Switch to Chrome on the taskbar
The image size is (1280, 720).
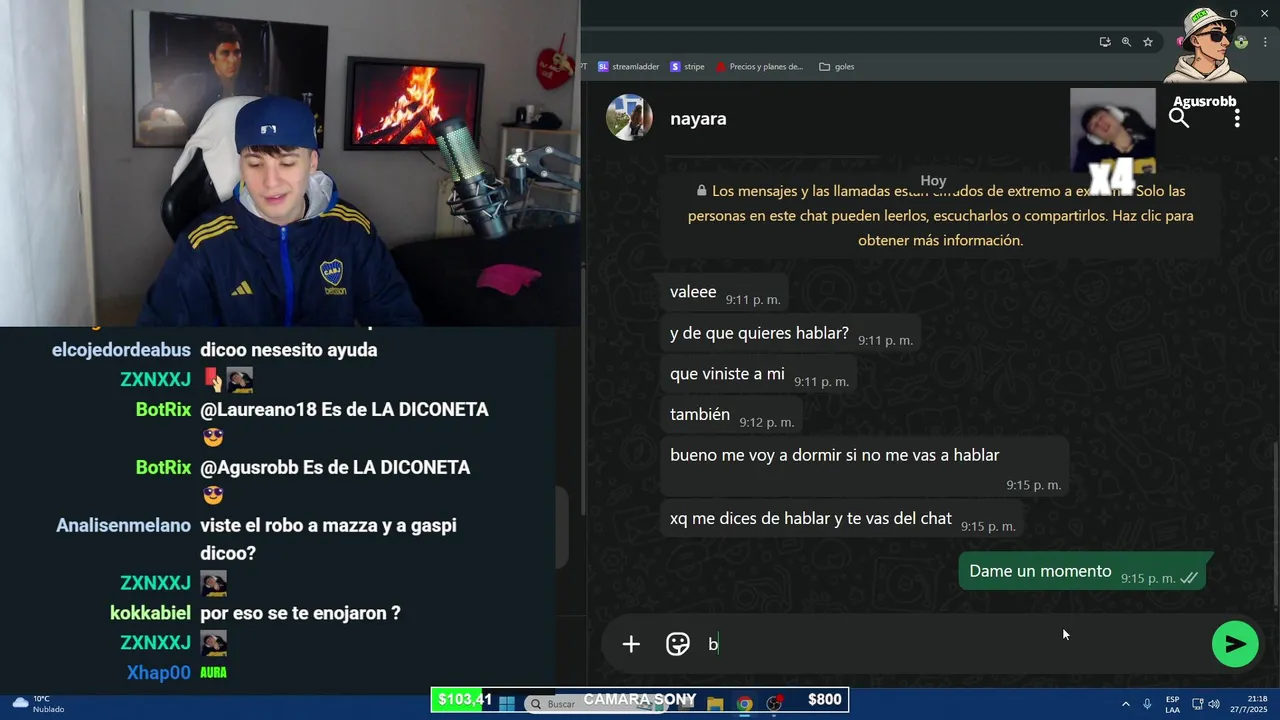(745, 704)
